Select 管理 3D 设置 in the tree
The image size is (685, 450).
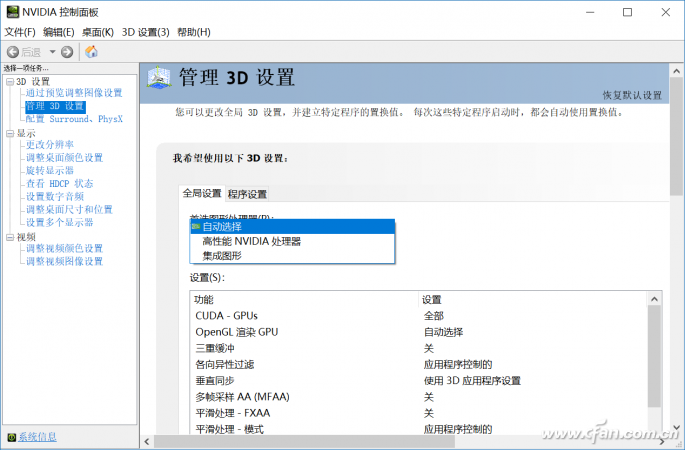click(x=55, y=106)
